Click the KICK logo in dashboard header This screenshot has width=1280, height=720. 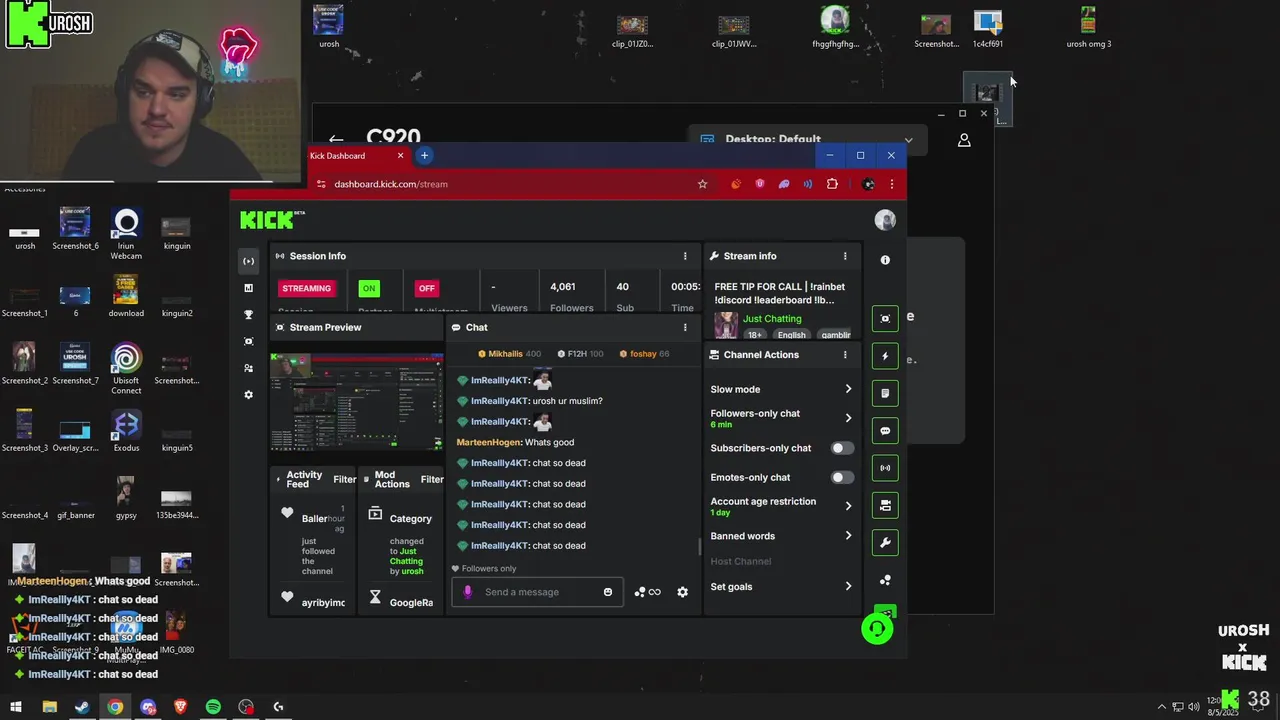272,220
